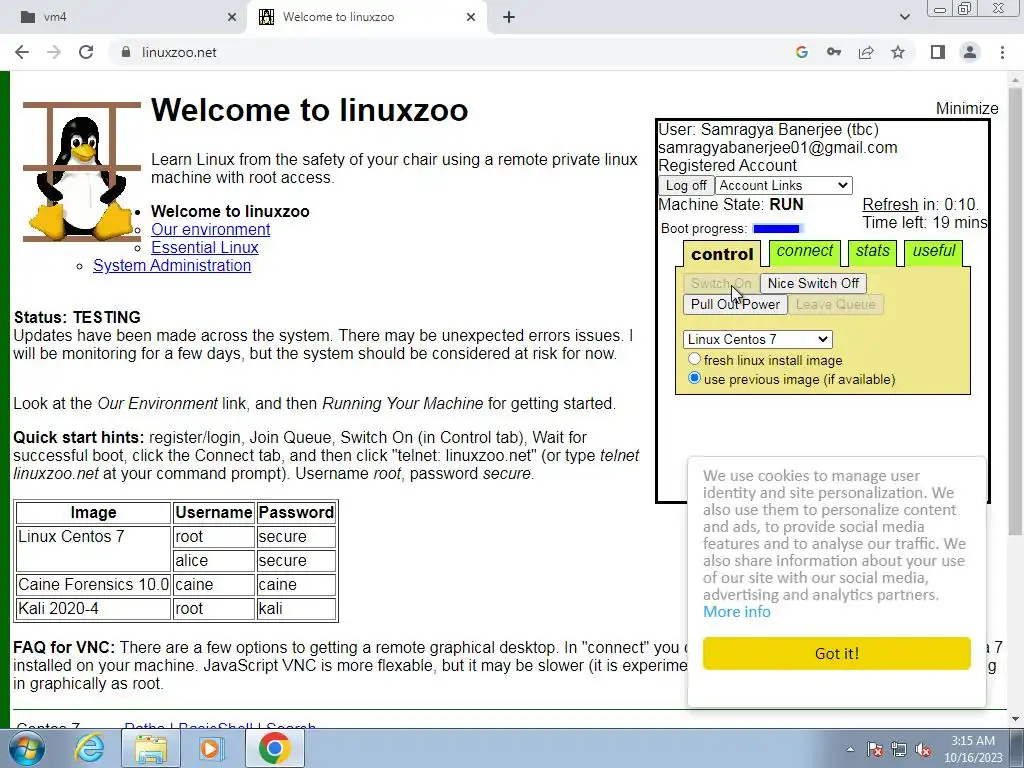Click Chrome icon in taskbar
The image size is (1024, 768).
pos(274,748)
